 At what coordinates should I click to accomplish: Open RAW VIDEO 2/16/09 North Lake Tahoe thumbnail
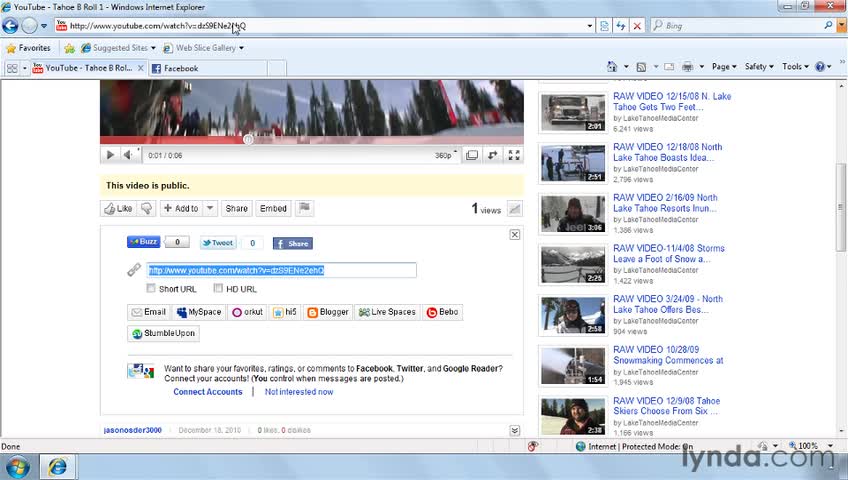coord(573,214)
